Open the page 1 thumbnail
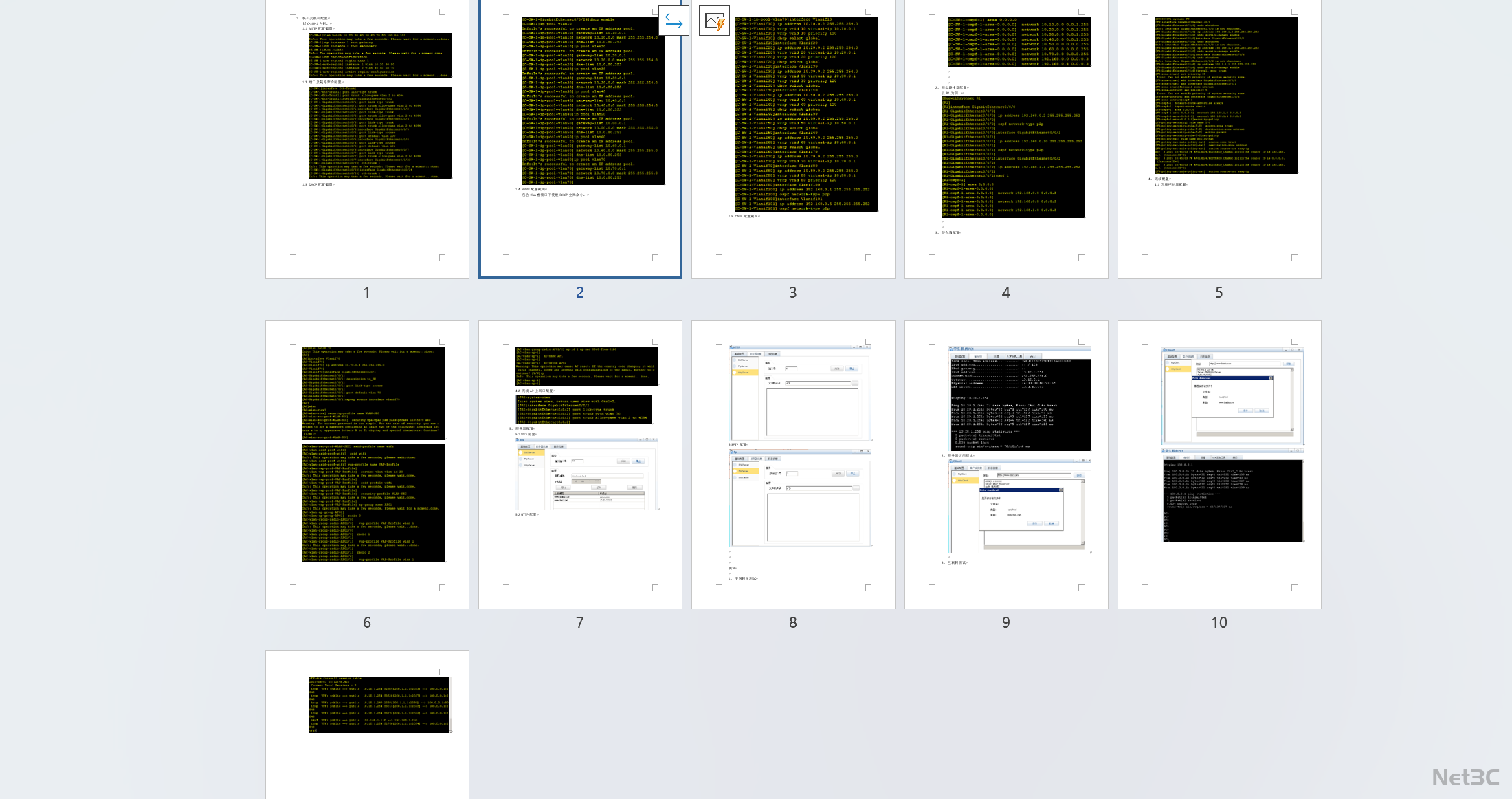 coord(367,138)
